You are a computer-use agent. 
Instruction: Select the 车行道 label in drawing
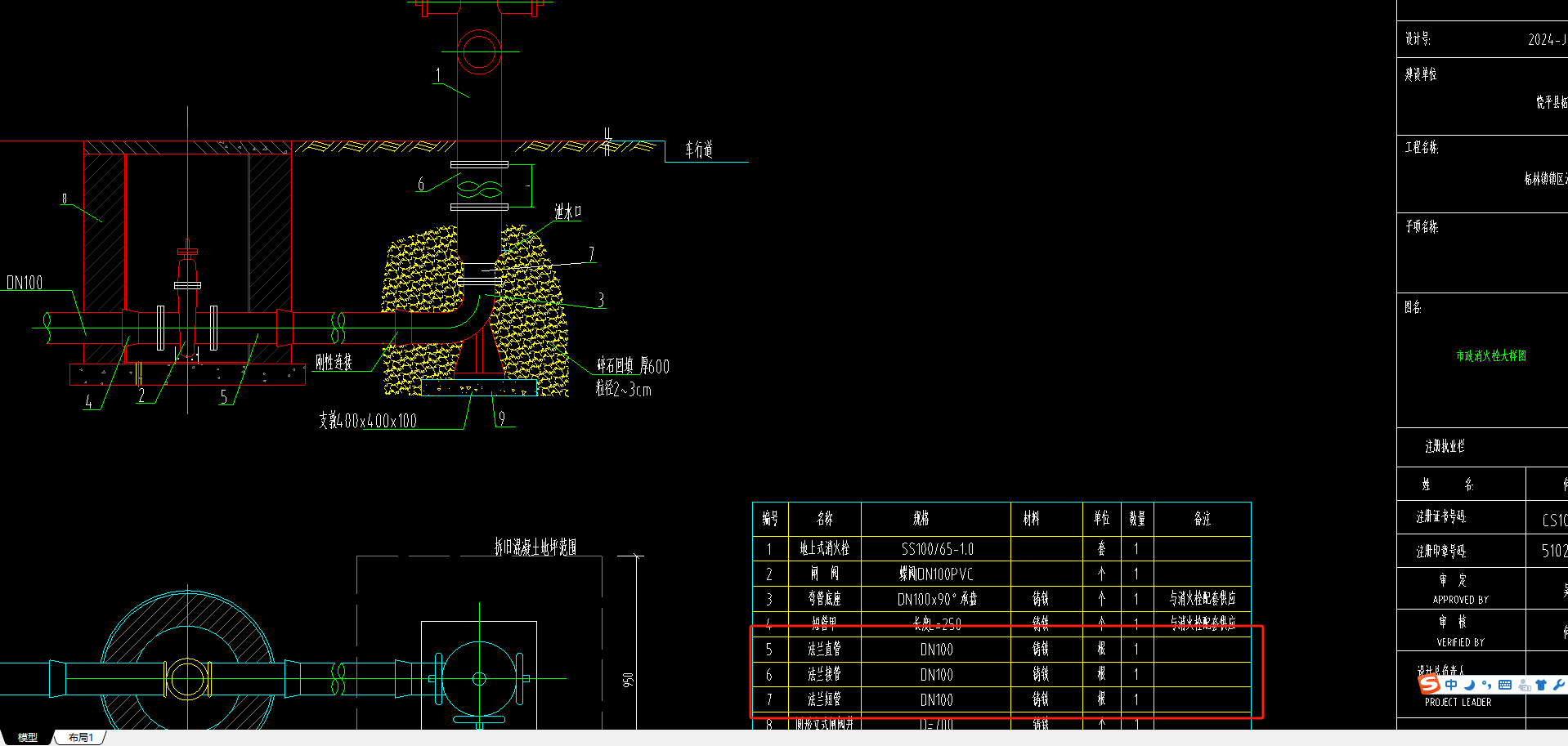(699, 150)
